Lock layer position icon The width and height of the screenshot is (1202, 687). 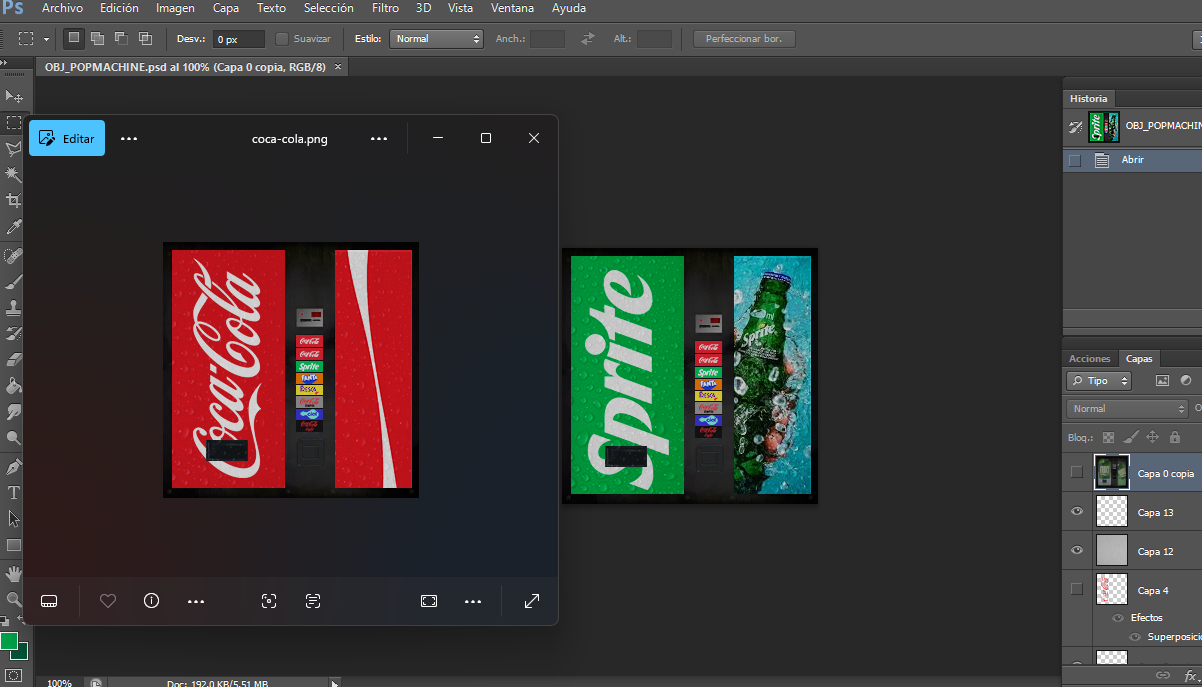point(1152,437)
